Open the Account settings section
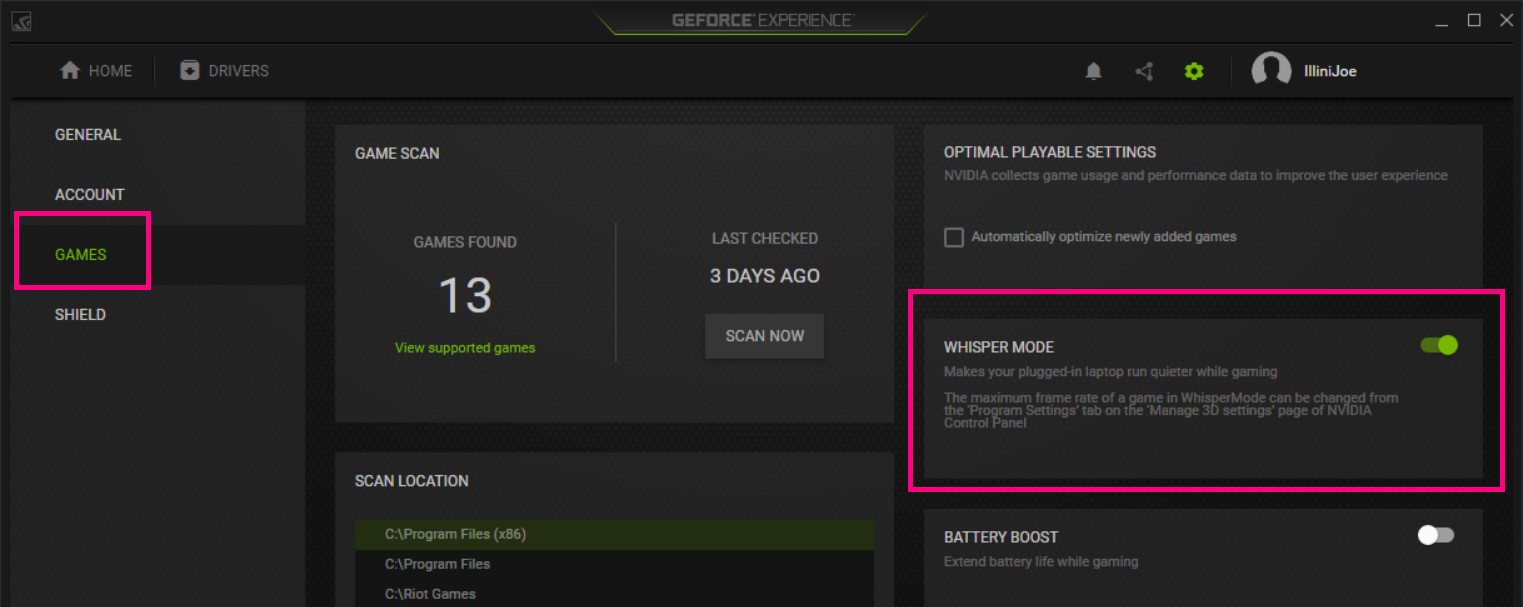 90,195
